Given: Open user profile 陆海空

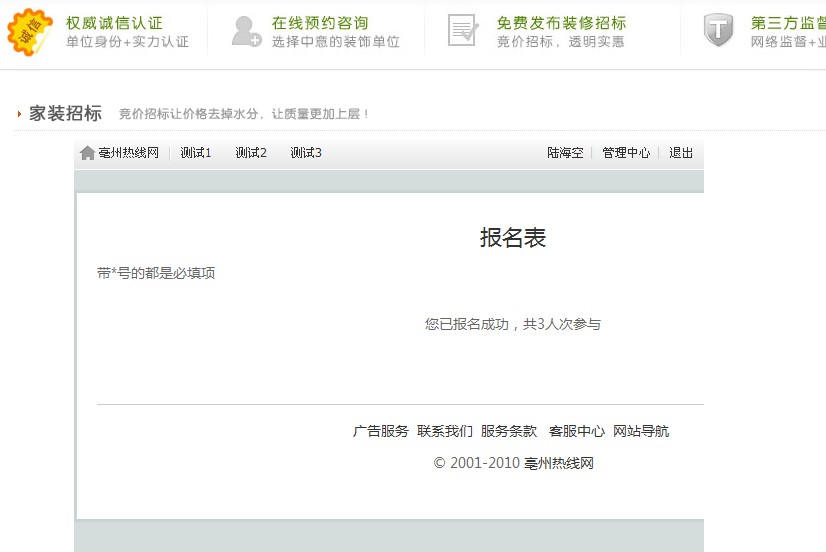Looking at the screenshot, I should tap(565, 153).
